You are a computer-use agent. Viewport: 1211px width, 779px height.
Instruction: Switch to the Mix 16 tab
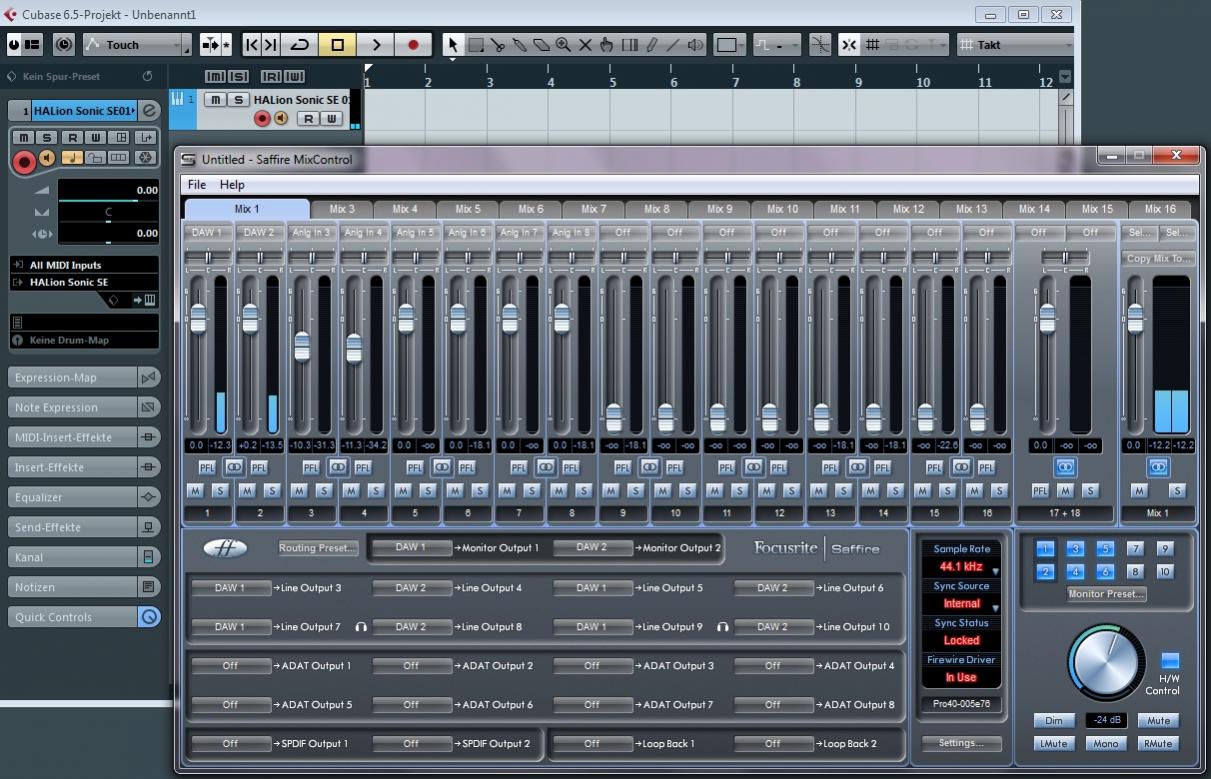coord(1160,209)
